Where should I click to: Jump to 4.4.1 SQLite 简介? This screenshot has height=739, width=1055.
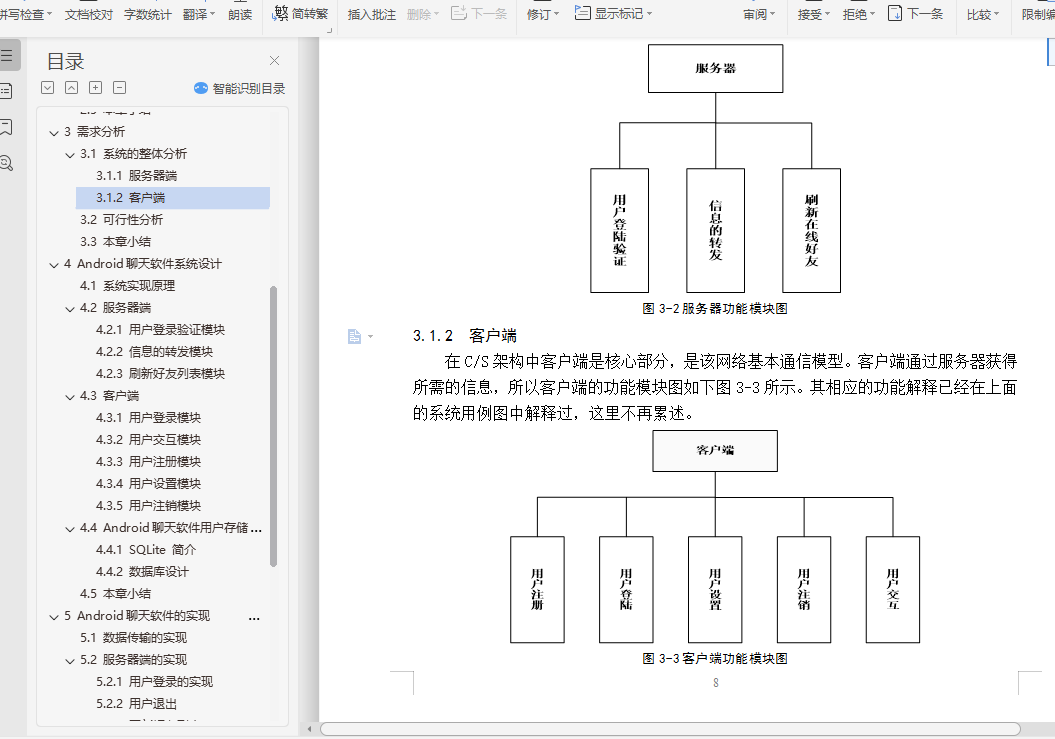click(146, 550)
